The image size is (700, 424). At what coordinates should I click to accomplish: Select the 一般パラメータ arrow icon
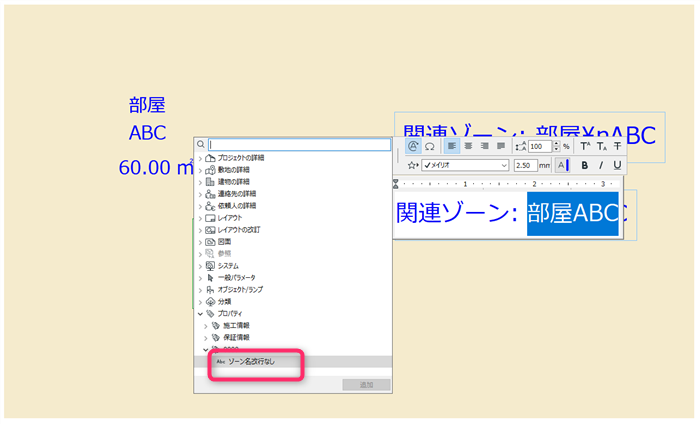[x=210, y=278]
